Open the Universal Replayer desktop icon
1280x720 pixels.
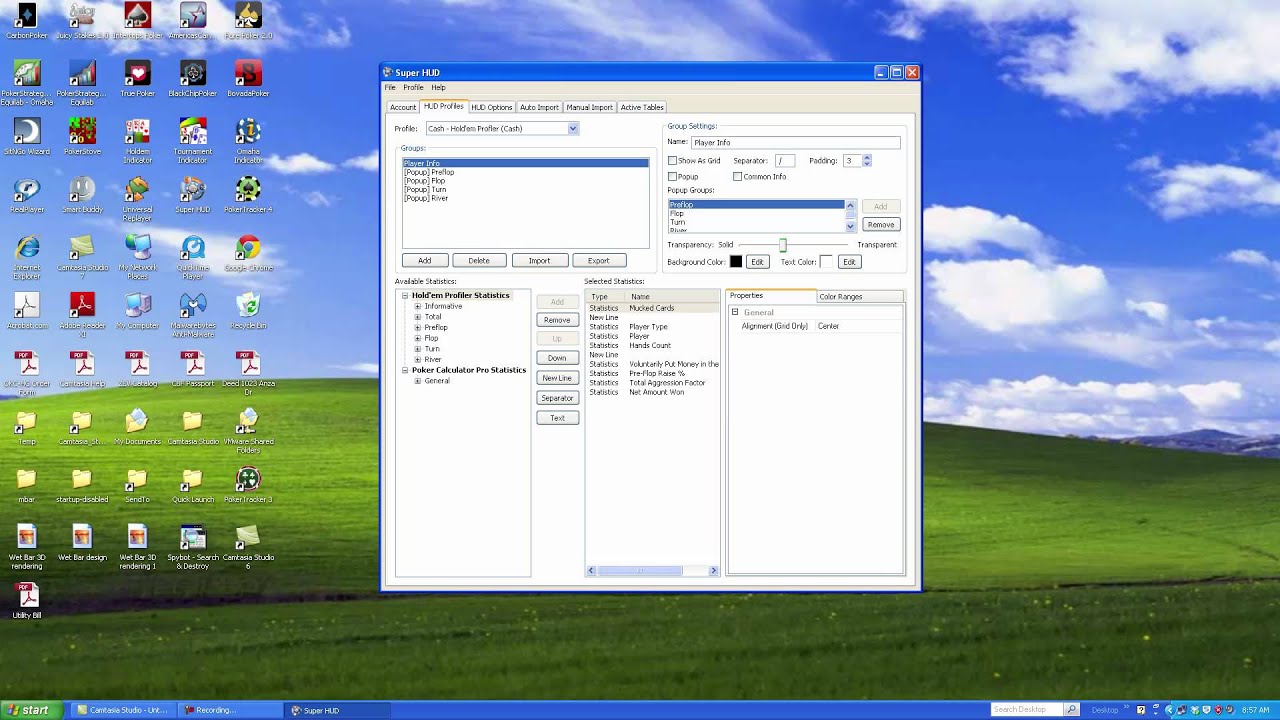click(137, 199)
